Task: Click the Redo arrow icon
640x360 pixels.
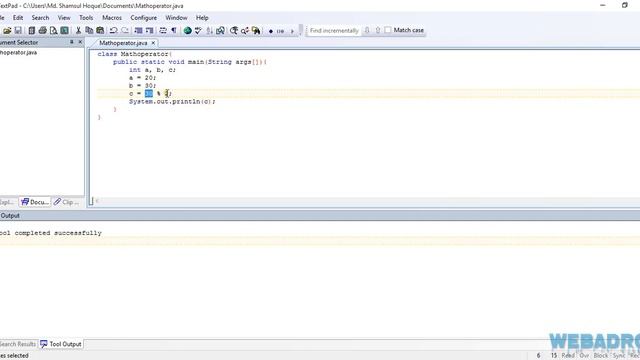Action: point(125,31)
